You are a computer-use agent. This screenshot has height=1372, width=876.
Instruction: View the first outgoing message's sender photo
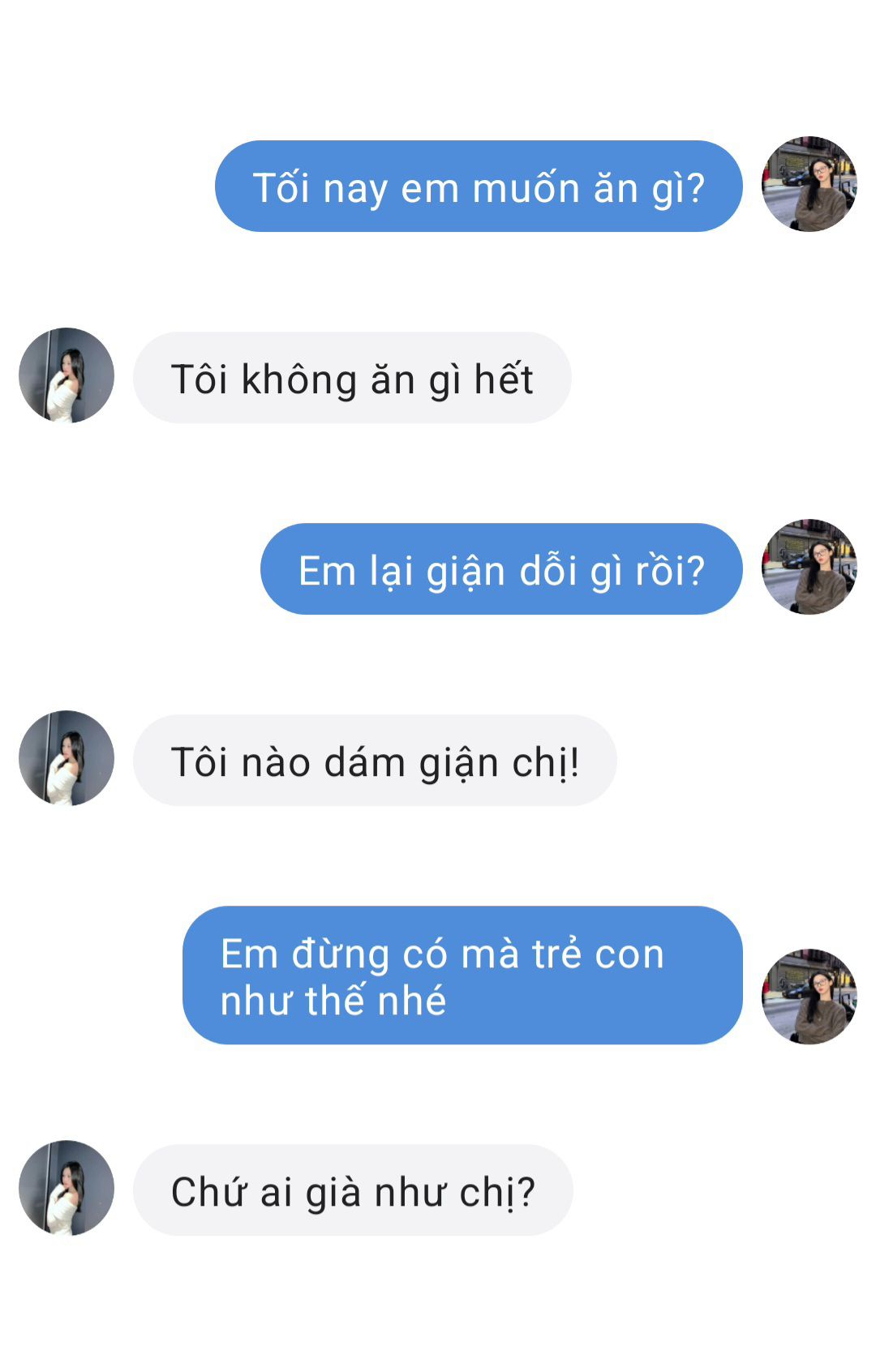coord(809,184)
